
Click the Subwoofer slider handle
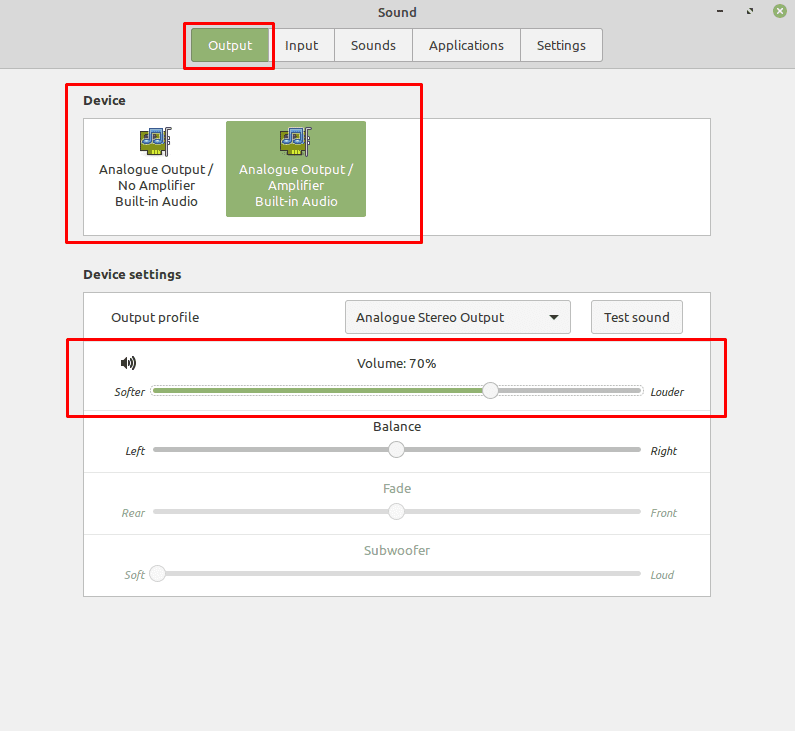[158, 574]
